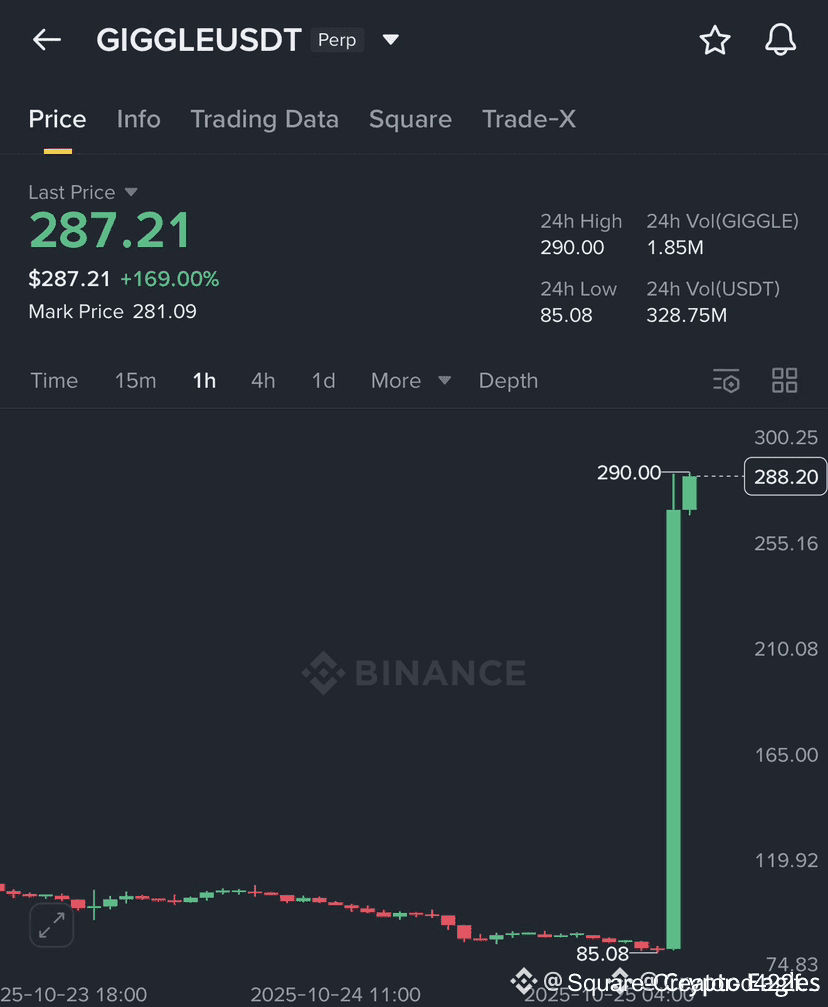Expand the GIGGLEUSDT pair selector arrow
The image size is (828, 1007).
pyautogui.click(x=391, y=40)
